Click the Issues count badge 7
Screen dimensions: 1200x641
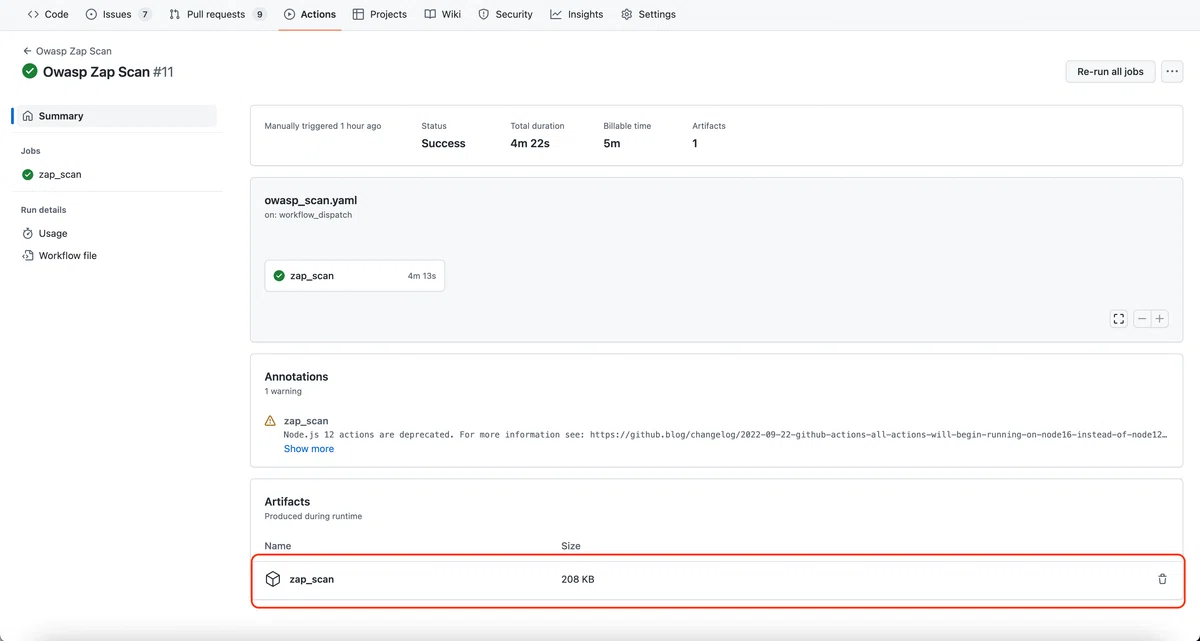click(145, 14)
